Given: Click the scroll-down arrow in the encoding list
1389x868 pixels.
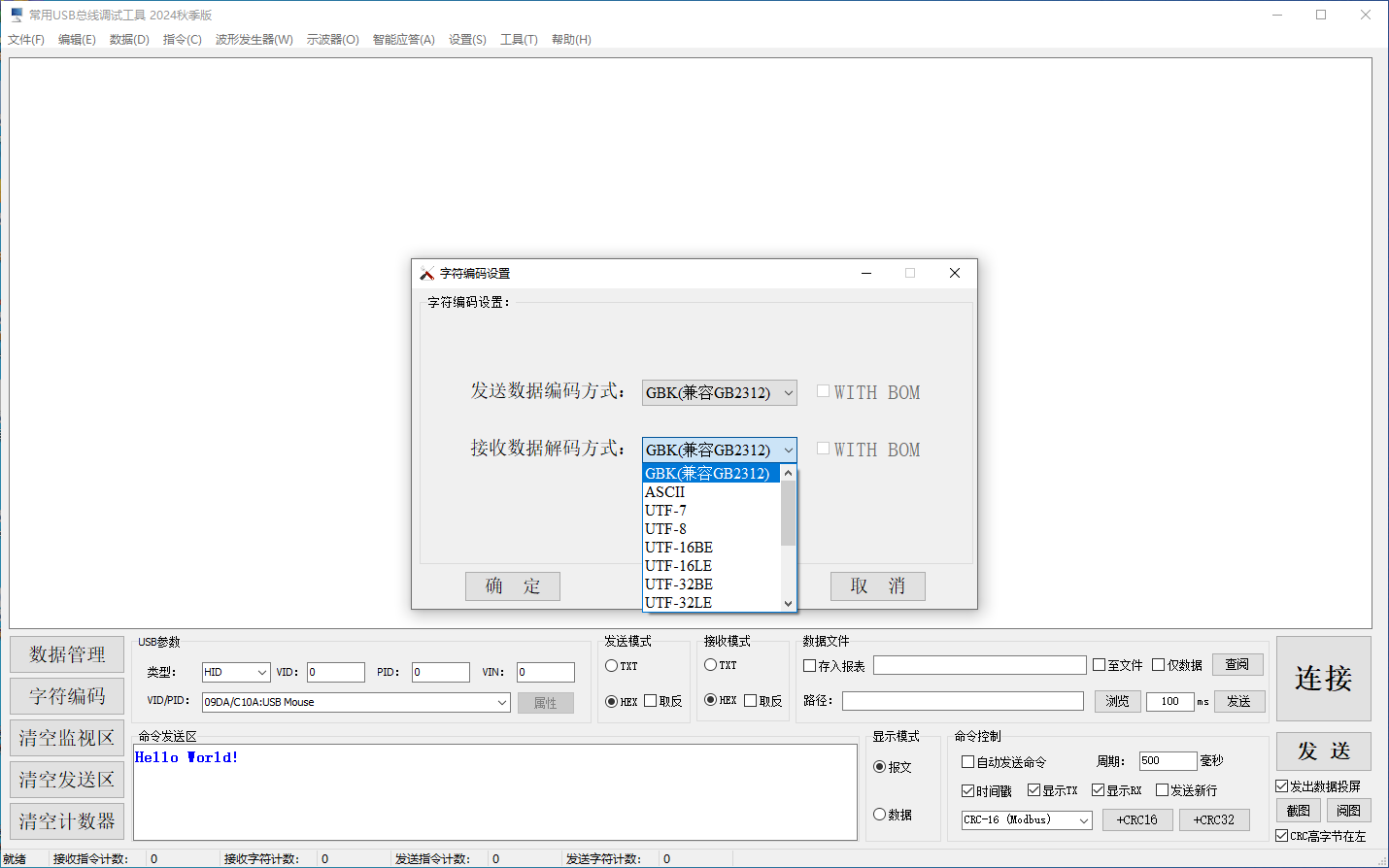Looking at the screenshot, I should (788, 603).
